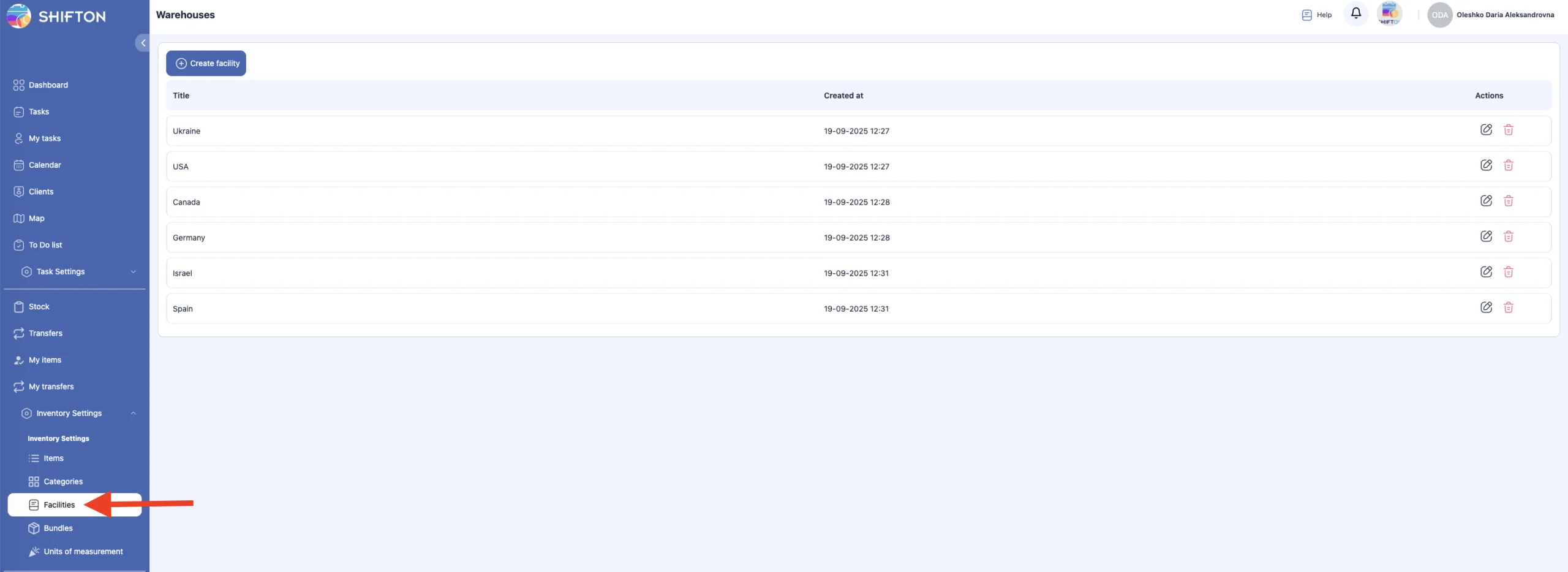Click the Create facility button
The height and width of the screenshot is (572, 1568).
tap(206, 64)
